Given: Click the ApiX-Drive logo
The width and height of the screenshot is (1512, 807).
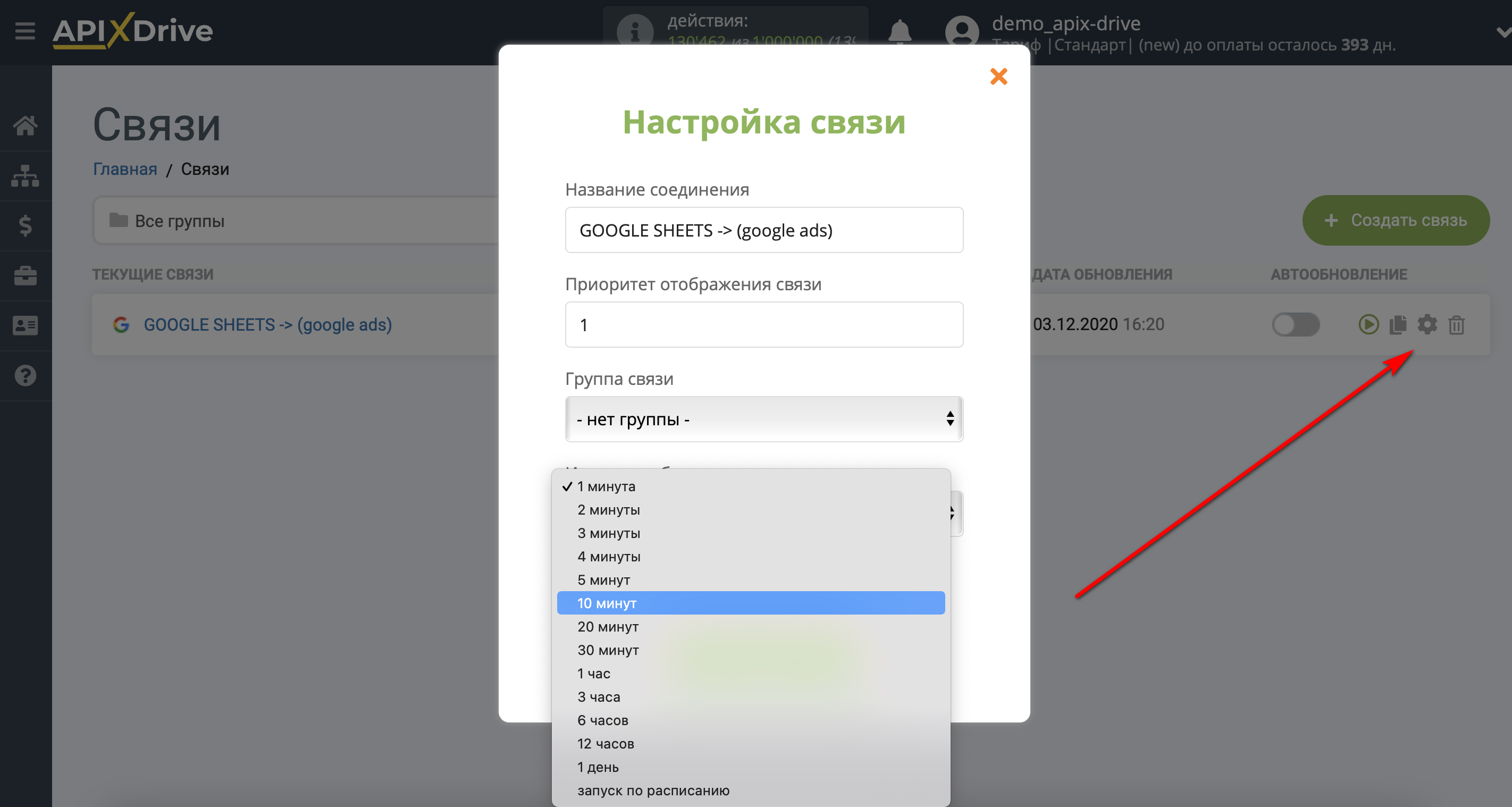Looking at the screenshot, I should coord(133,30).
